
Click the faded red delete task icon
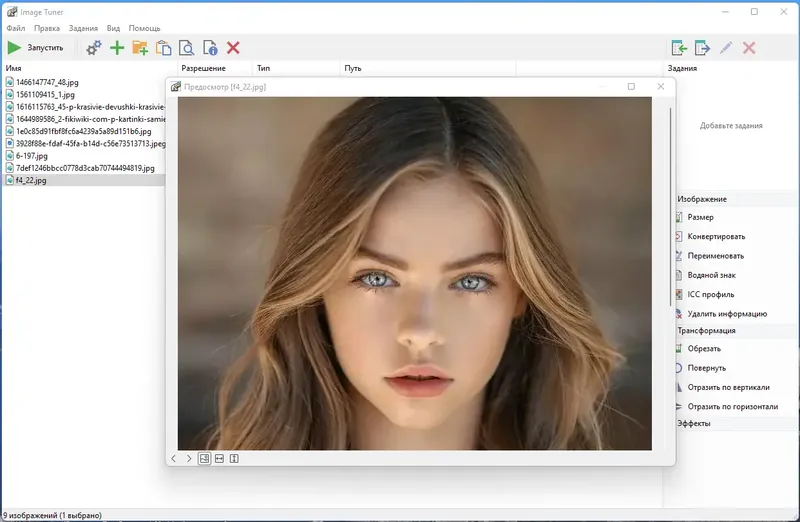[749, 48]
